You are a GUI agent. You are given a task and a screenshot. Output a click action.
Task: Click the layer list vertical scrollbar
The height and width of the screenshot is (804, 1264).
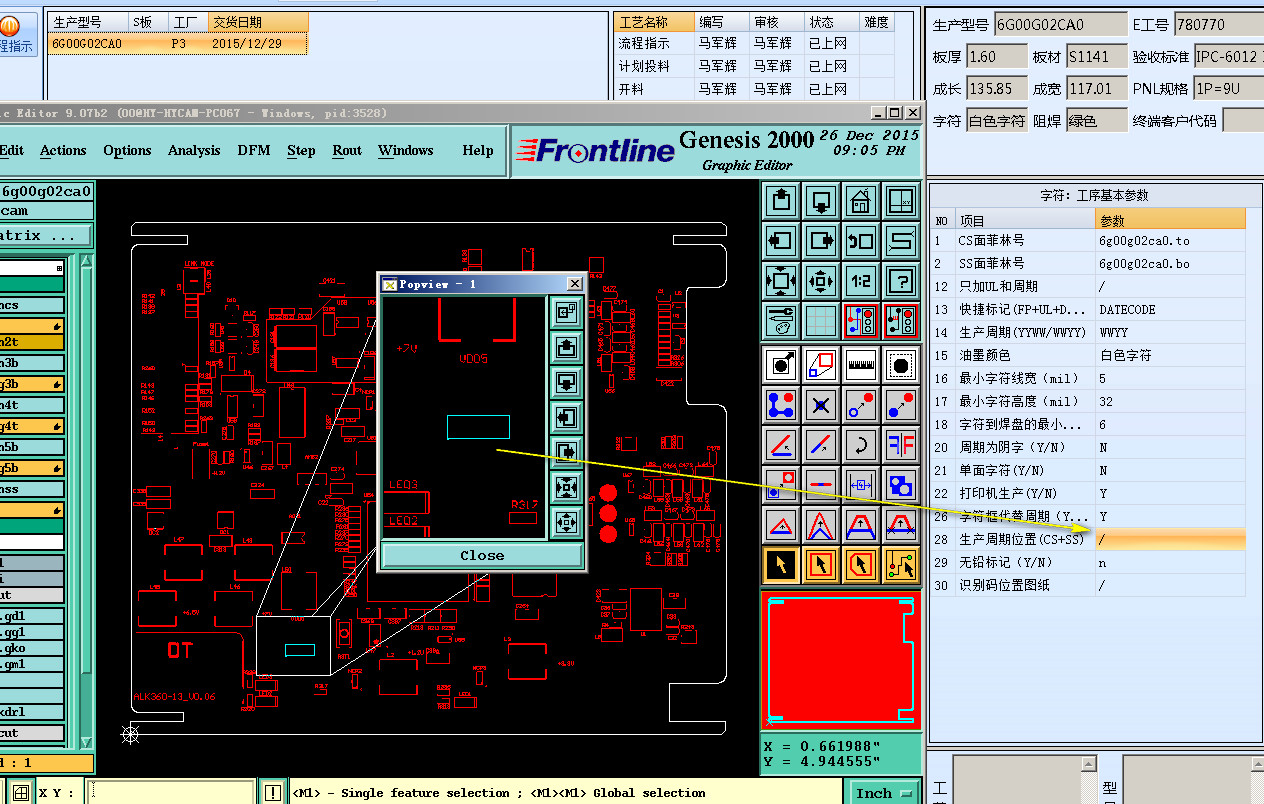click(87, 500)
